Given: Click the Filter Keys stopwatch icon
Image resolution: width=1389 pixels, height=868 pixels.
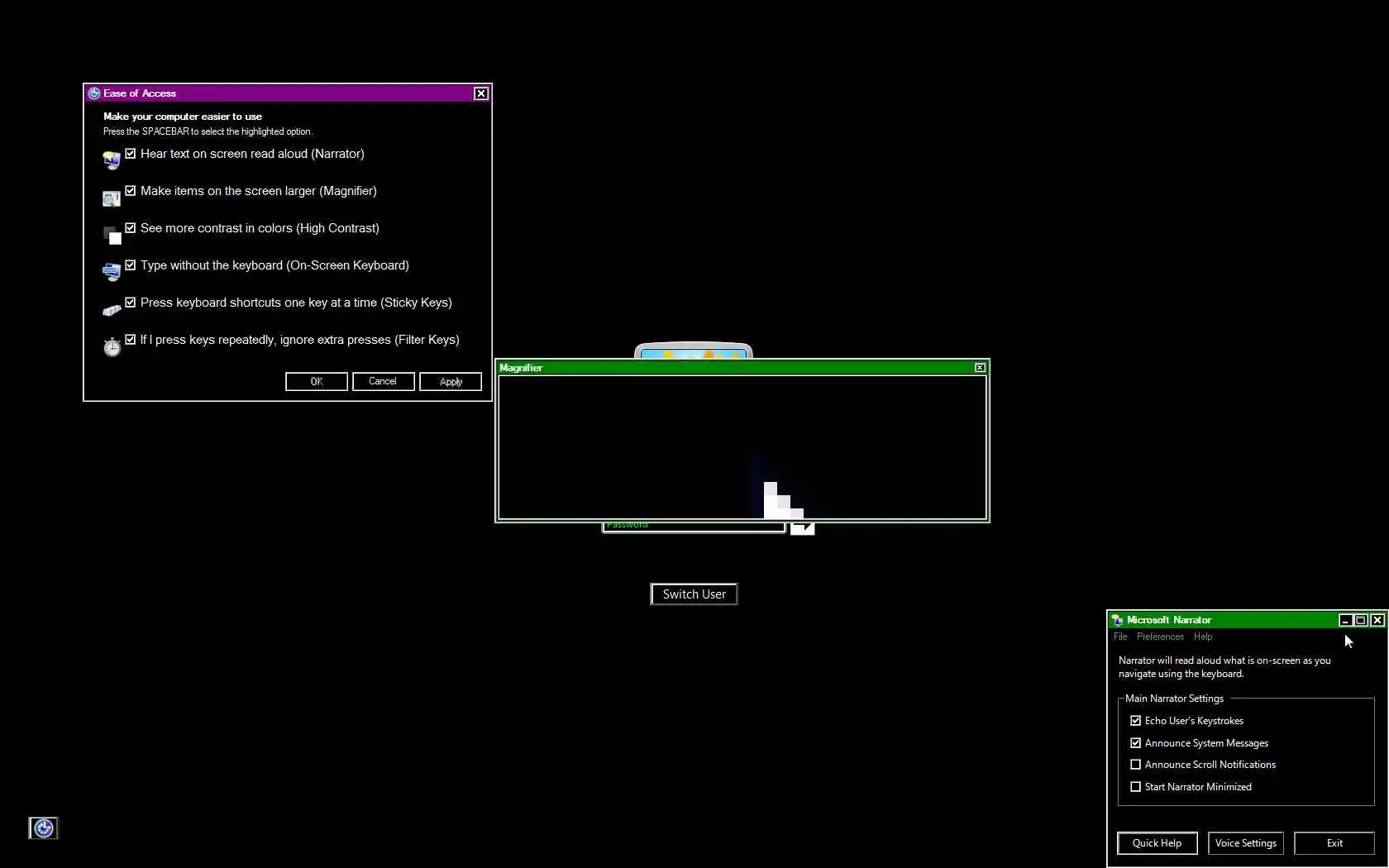Looking at the screenshot, I should tap(112, 346).
